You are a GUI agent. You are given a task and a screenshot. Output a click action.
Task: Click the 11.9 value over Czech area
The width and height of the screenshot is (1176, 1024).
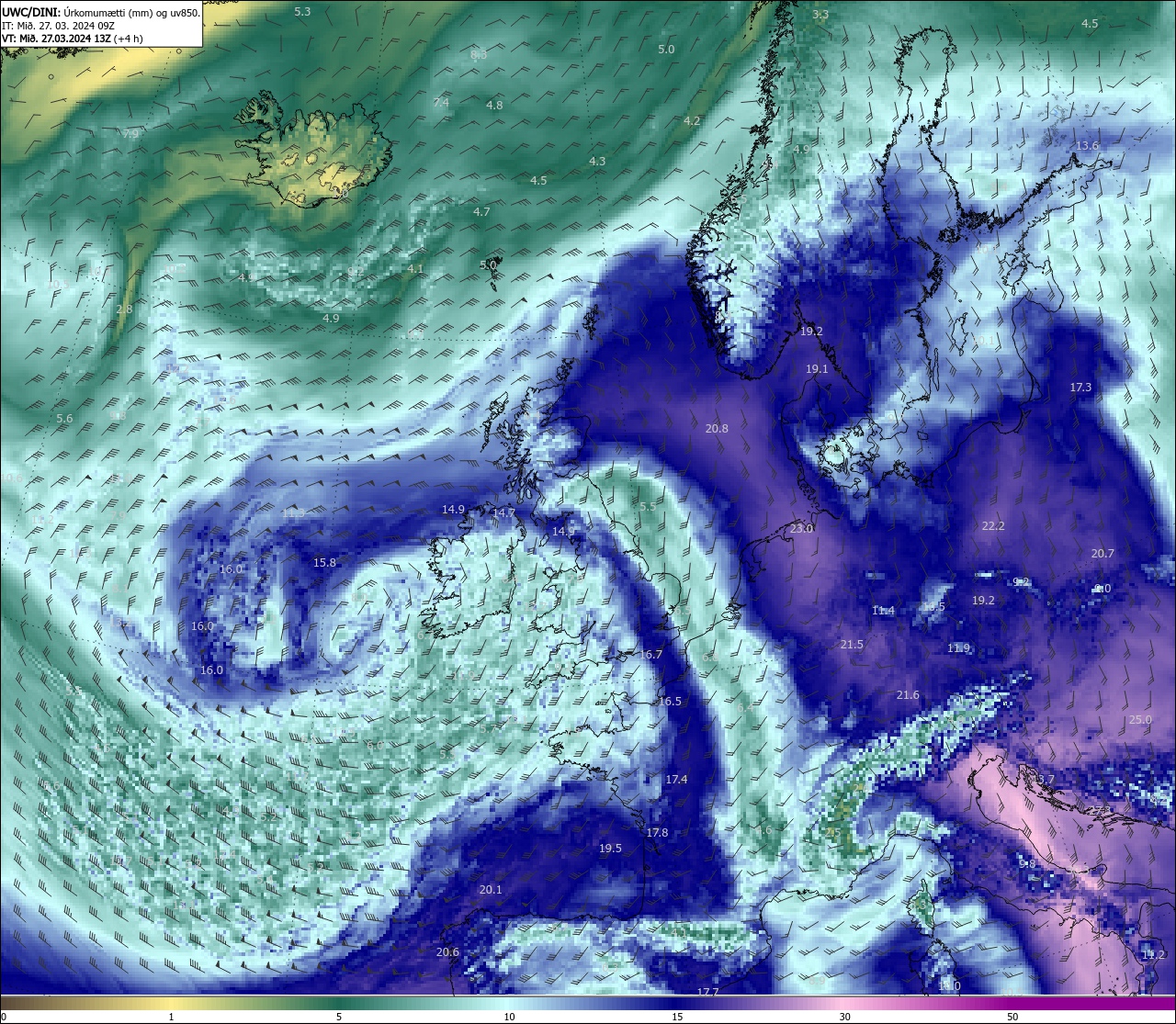pos(958,648)
